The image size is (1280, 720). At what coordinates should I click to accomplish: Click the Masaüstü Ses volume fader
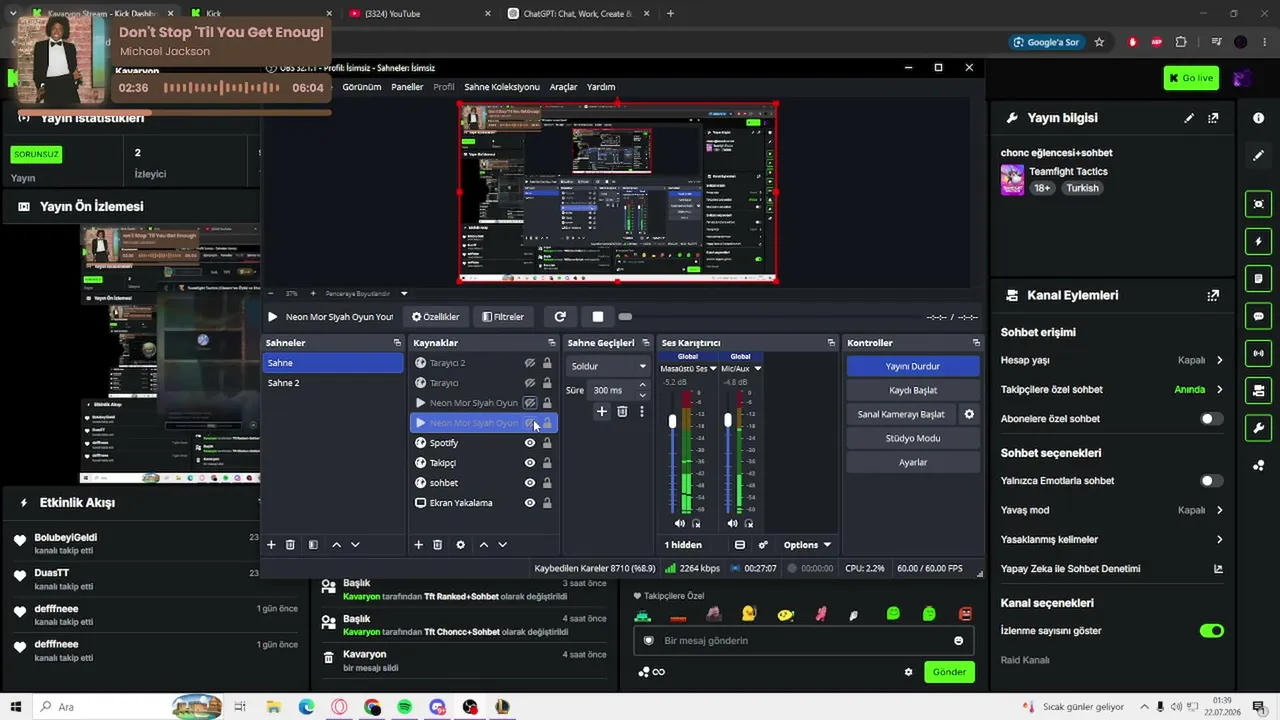pos(672,421)
